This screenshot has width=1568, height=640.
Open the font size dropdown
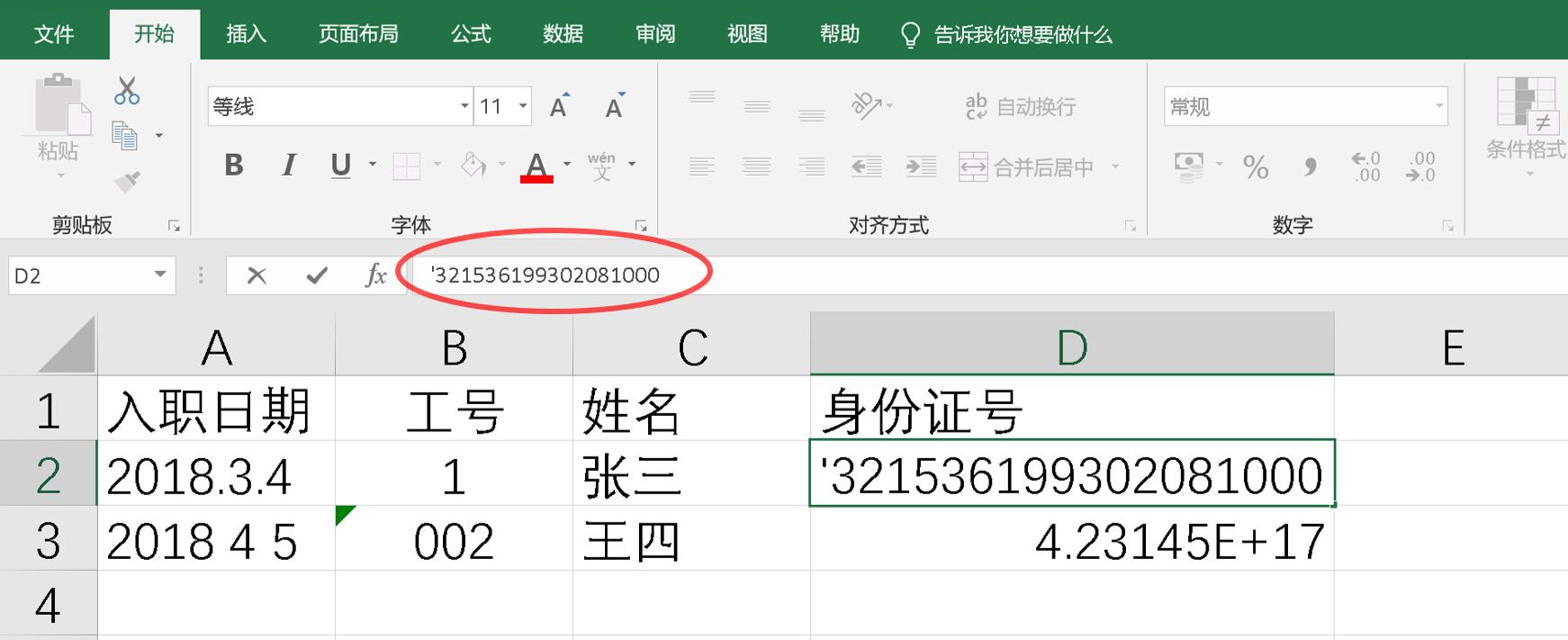(523, 106)
